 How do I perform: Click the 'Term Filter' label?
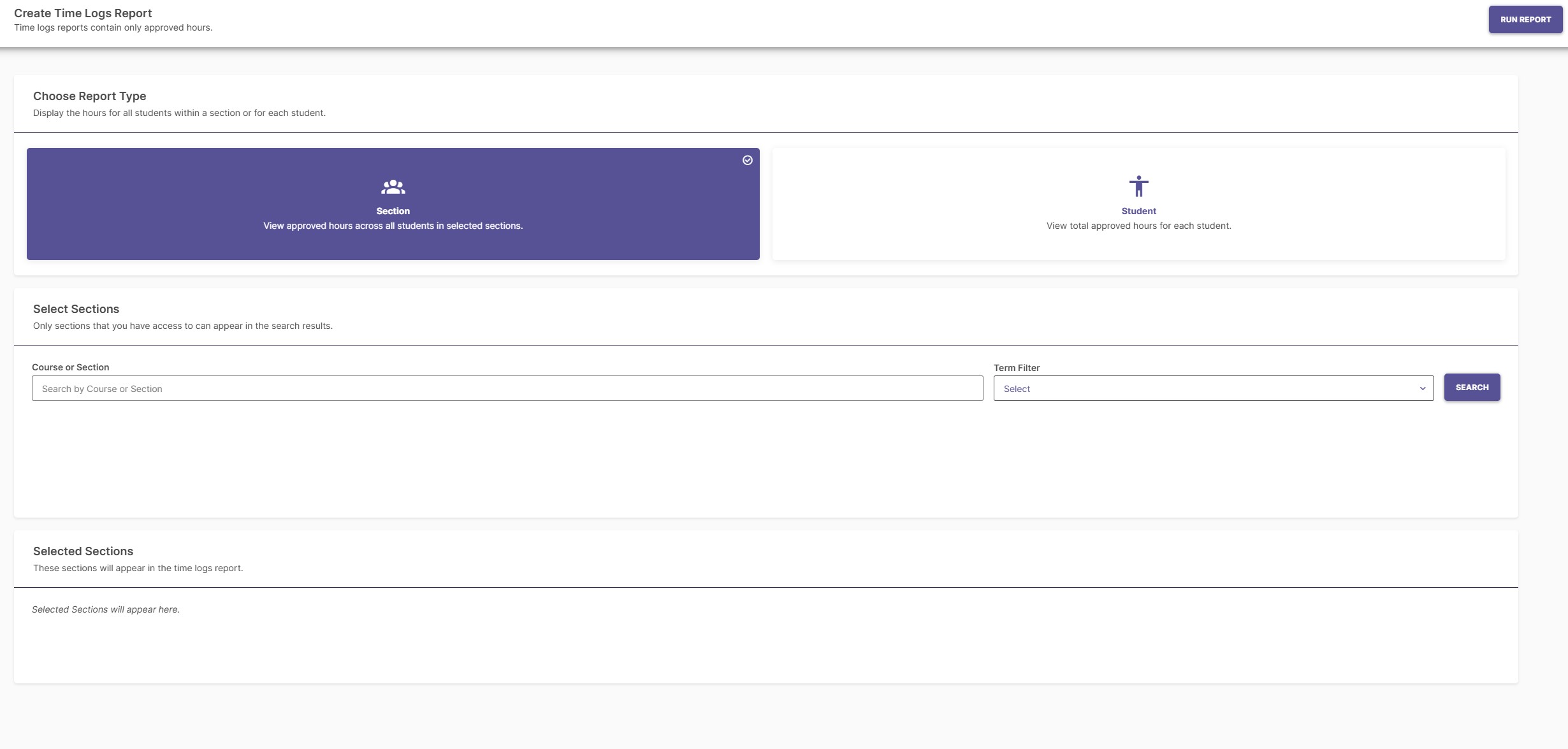[1016, 368]
